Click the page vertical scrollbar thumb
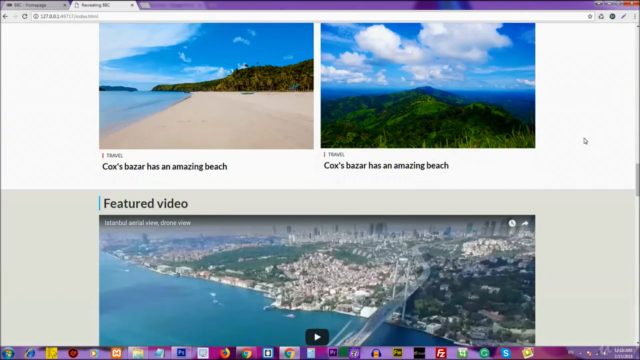Screen dimensions: 640x360 click(637, 180)
